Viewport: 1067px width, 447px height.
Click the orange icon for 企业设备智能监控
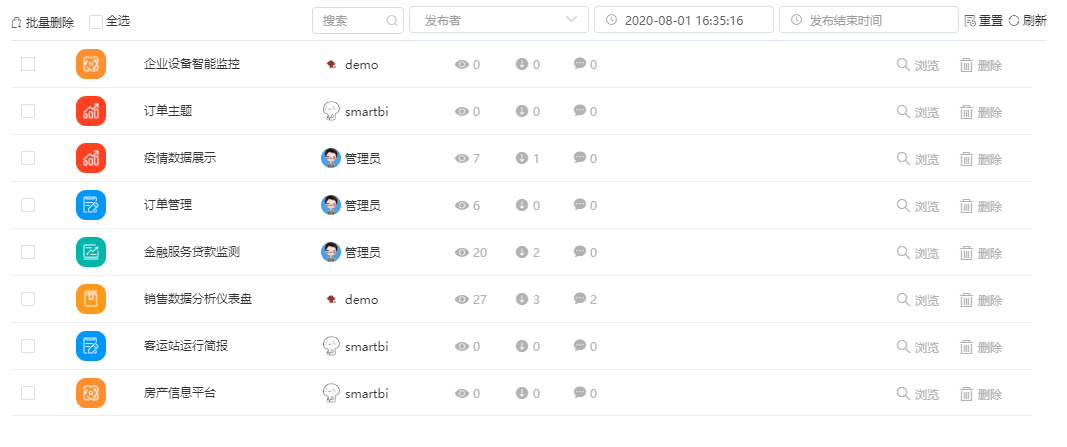pyautogui.click(x=91, y=64)
